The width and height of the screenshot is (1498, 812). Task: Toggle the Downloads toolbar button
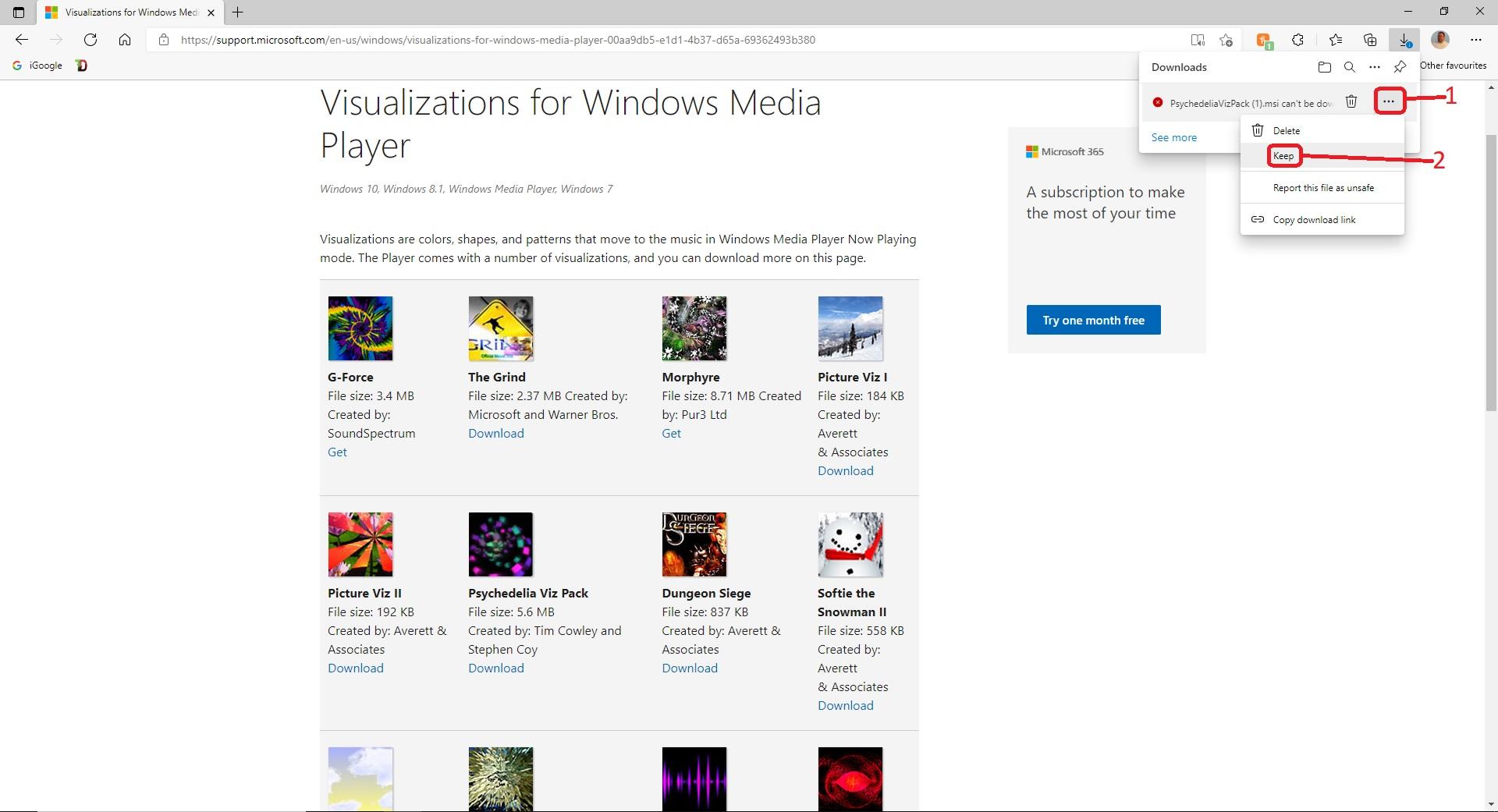pos(1404,40)
